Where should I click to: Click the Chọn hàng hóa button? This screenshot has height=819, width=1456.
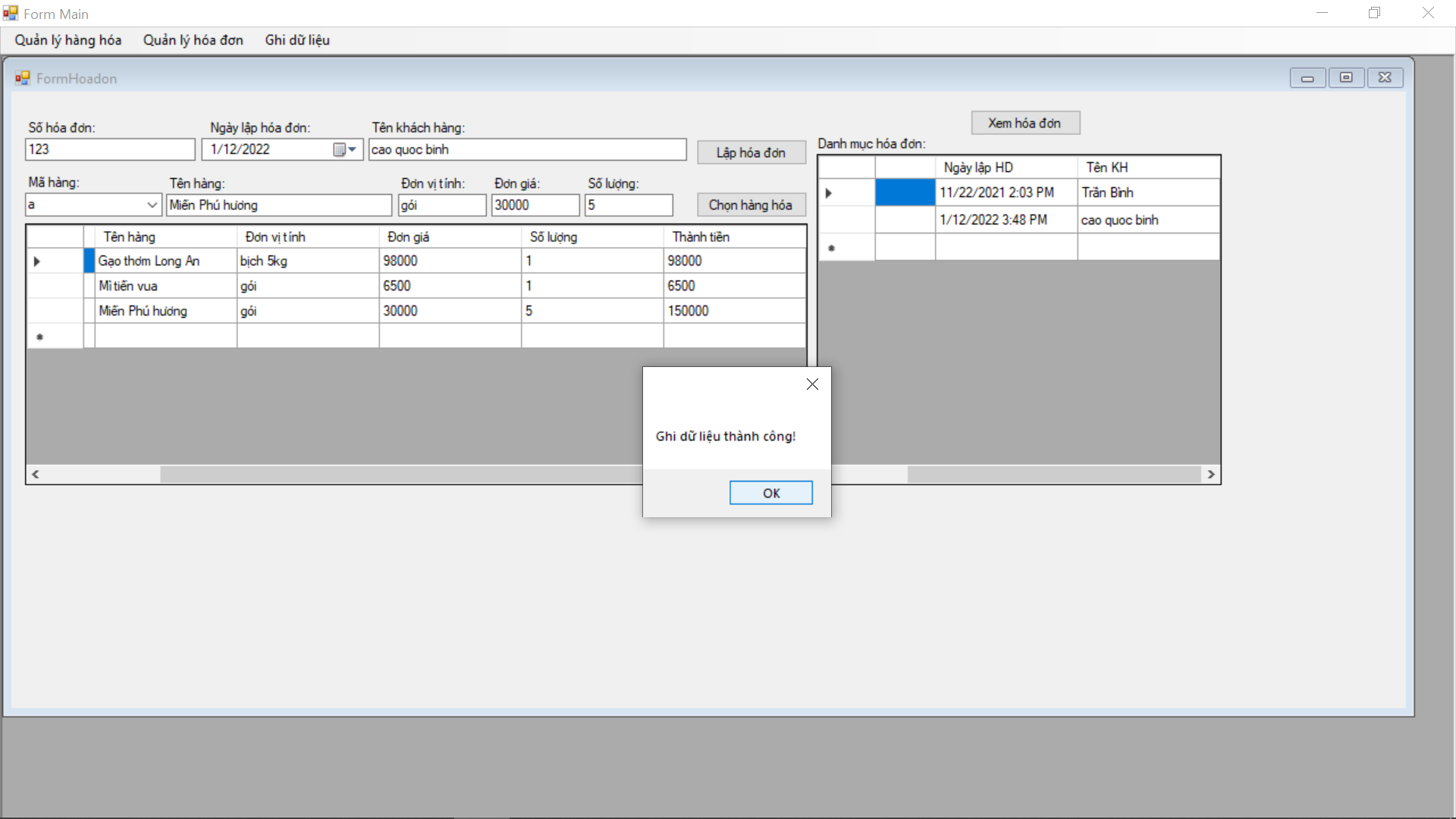coord(751,205)
